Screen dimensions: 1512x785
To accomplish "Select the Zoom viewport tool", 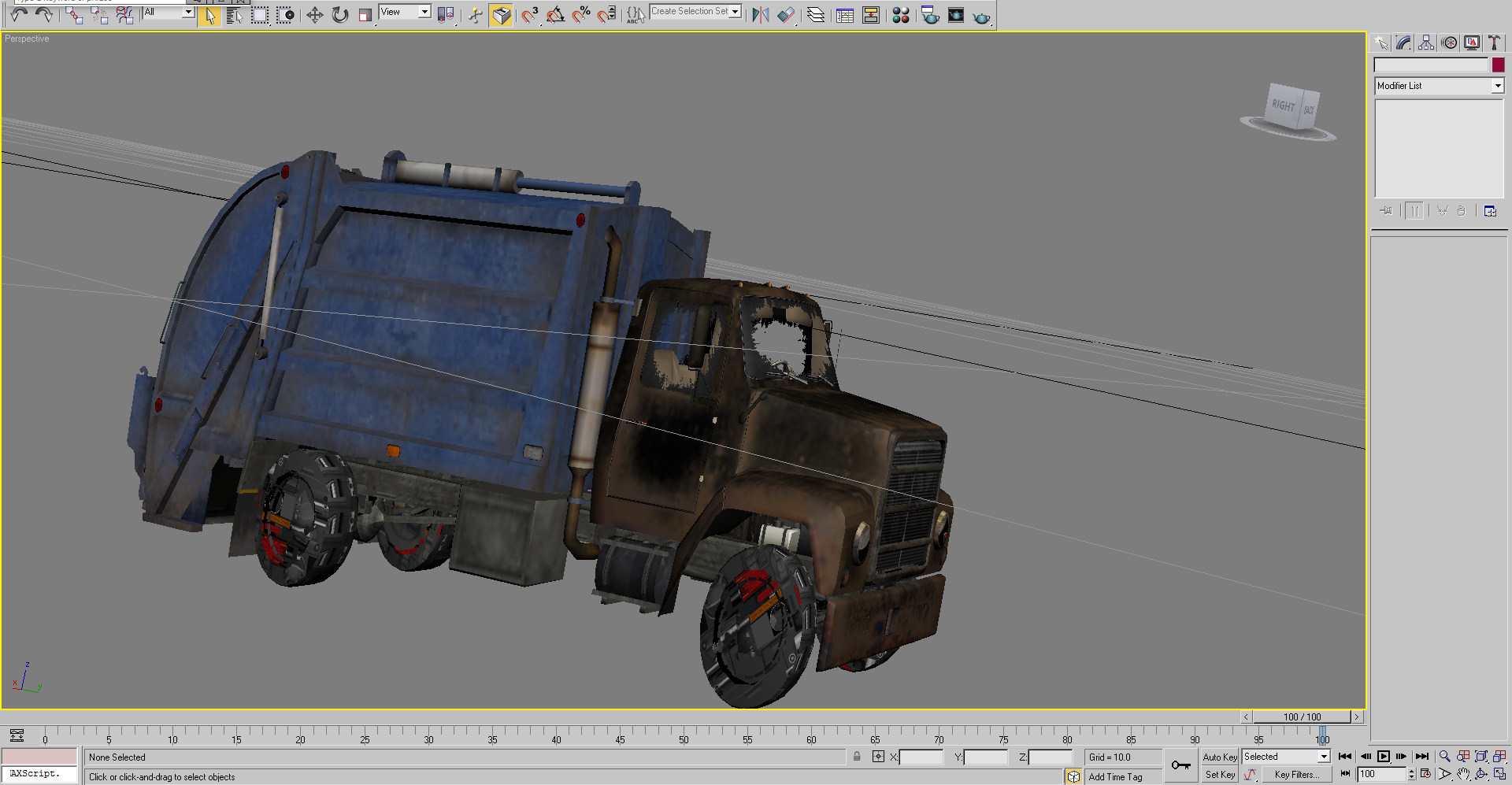I will (1444, 757).
